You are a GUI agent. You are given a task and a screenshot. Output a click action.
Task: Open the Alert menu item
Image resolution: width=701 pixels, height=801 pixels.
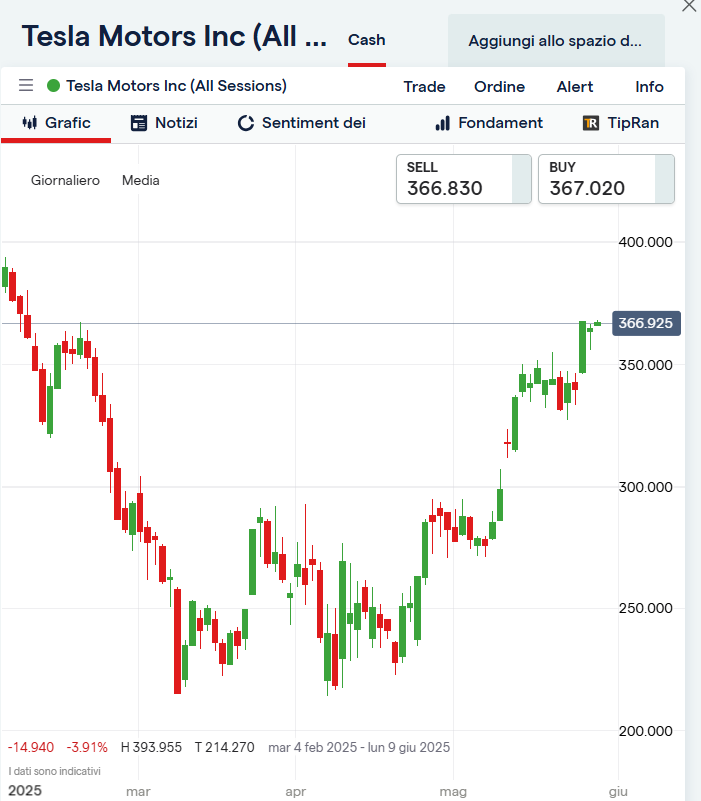[x=575, y=86]
